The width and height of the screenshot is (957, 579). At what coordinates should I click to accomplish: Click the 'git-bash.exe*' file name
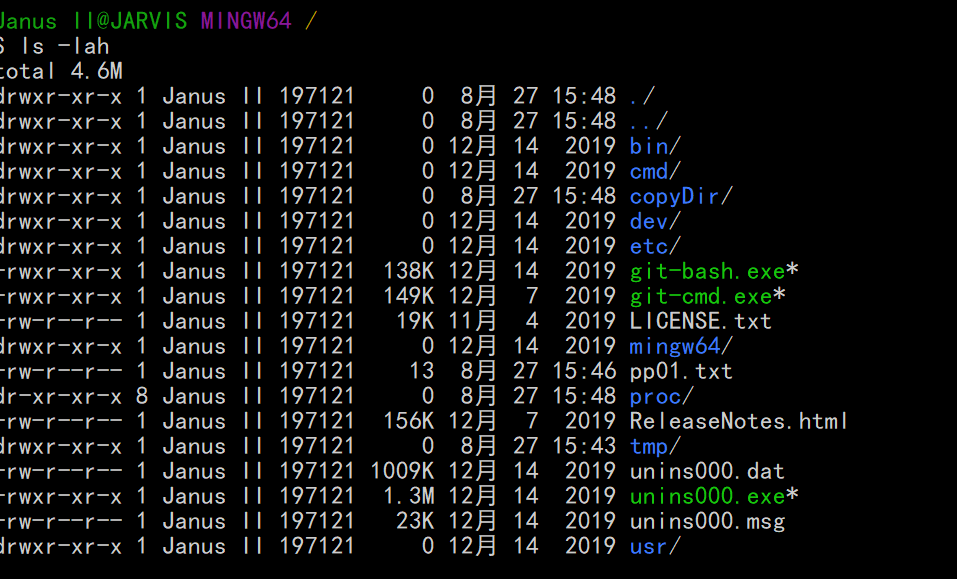point(714,272)
